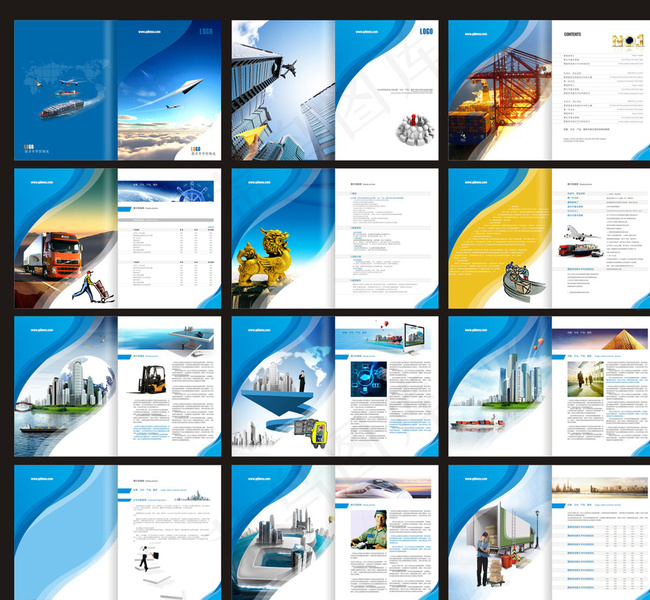Image resolution: width=650 pixels, height=600 pixels.
Task: Click the businessman climbing the white steps
Action: (x=146, y=559)
